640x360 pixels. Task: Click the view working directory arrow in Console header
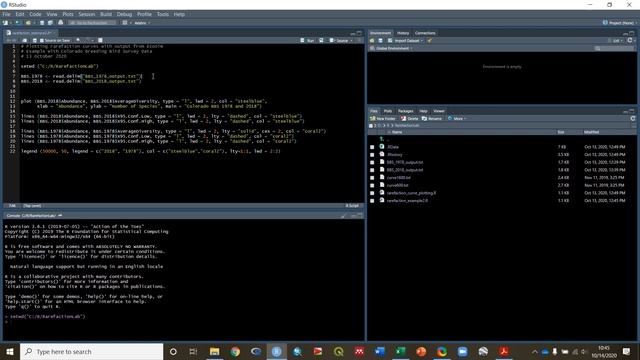coord(60,215)
